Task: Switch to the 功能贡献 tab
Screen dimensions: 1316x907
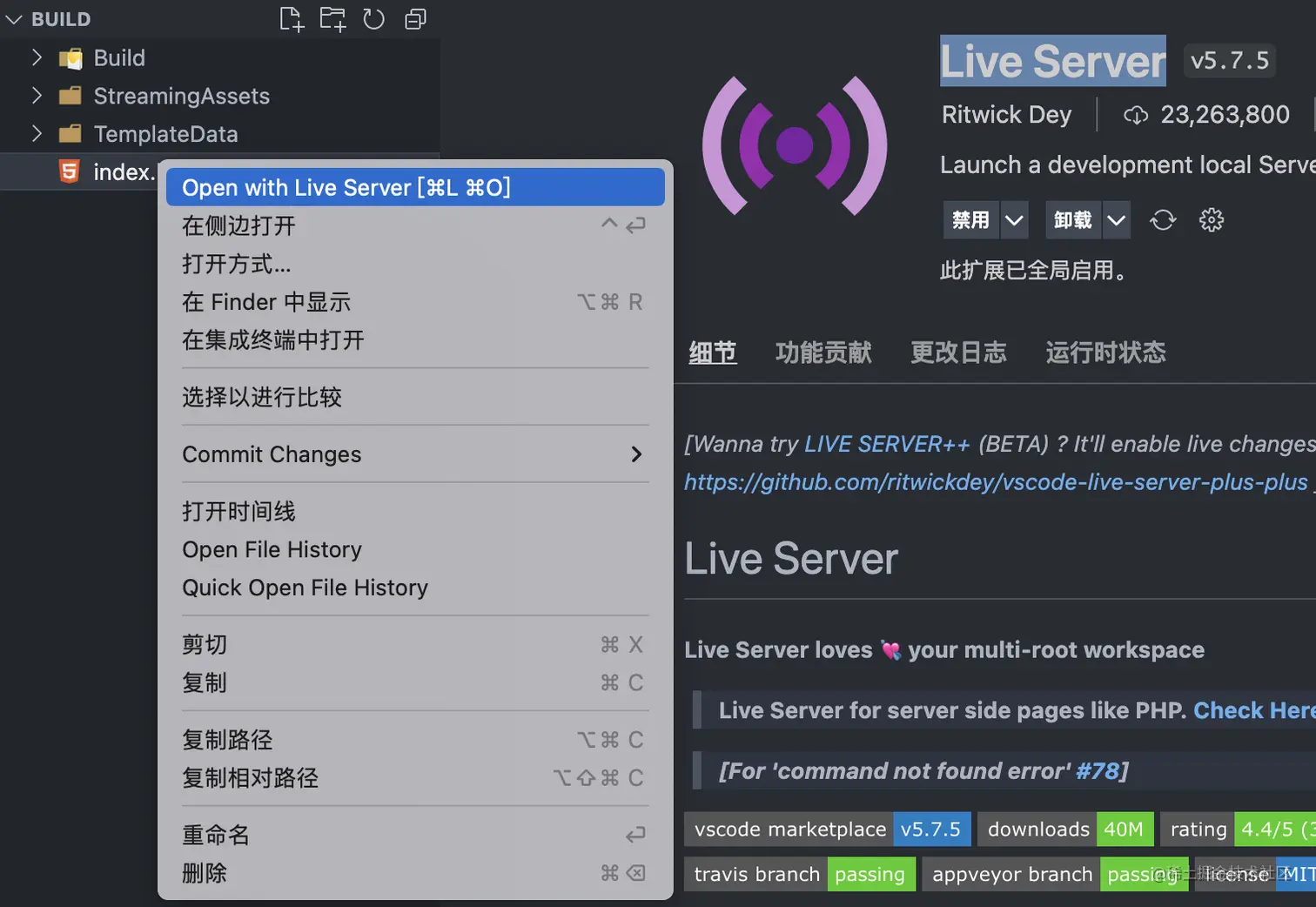Action: click(x=823, y=353)
